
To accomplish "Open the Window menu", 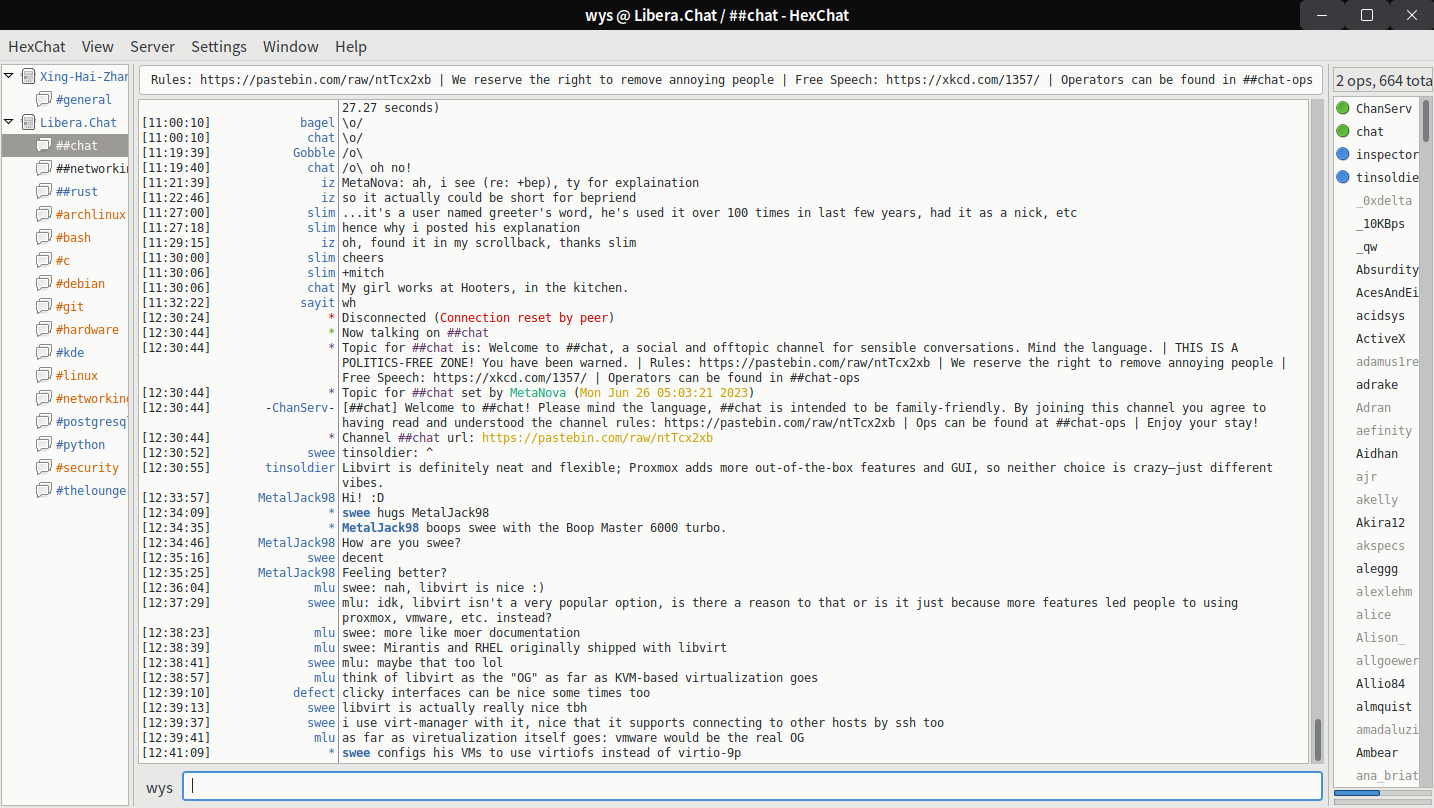I will pos(290,46).
